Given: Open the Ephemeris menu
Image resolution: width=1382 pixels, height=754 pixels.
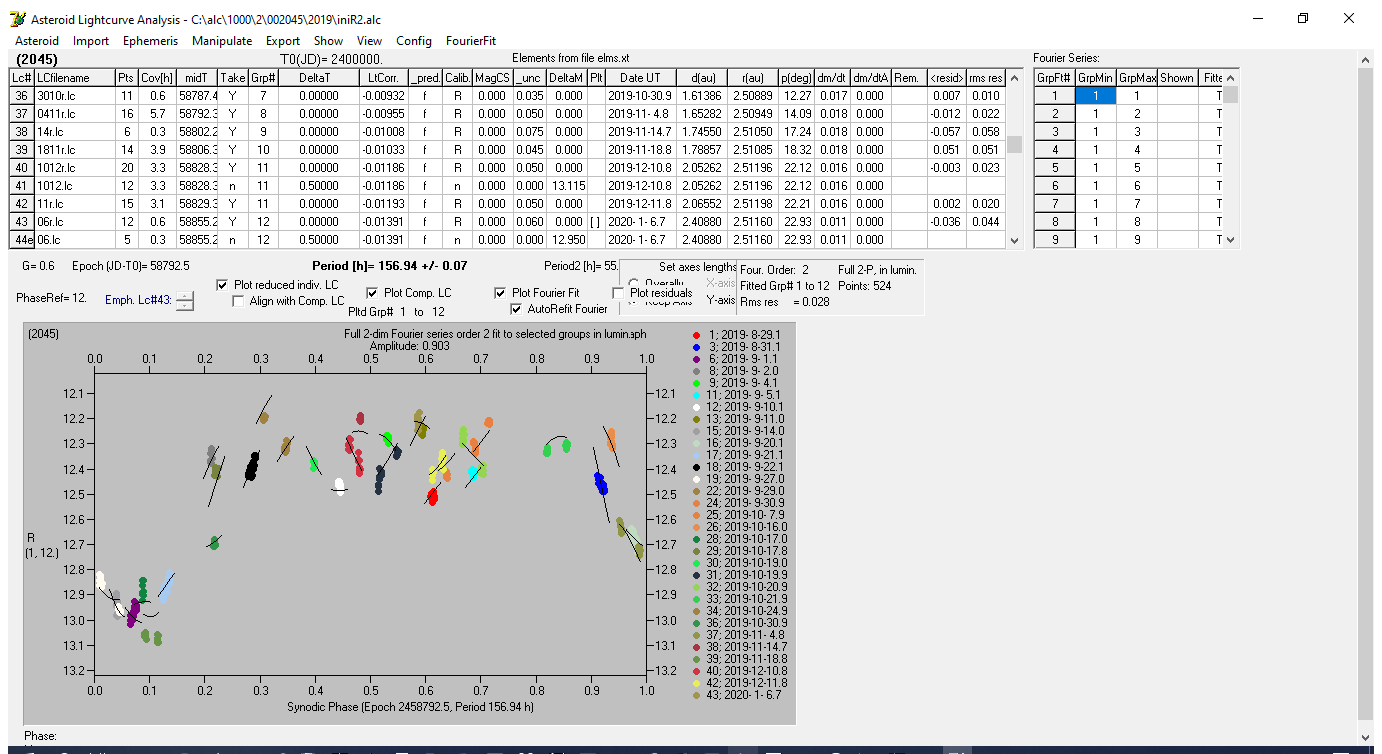Looking at the screenshot, I should pyautogui.click(x=151, y=41).
